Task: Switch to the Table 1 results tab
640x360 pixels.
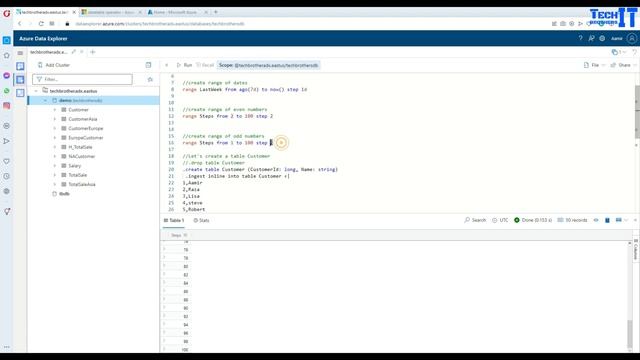Action: [174, 220]
